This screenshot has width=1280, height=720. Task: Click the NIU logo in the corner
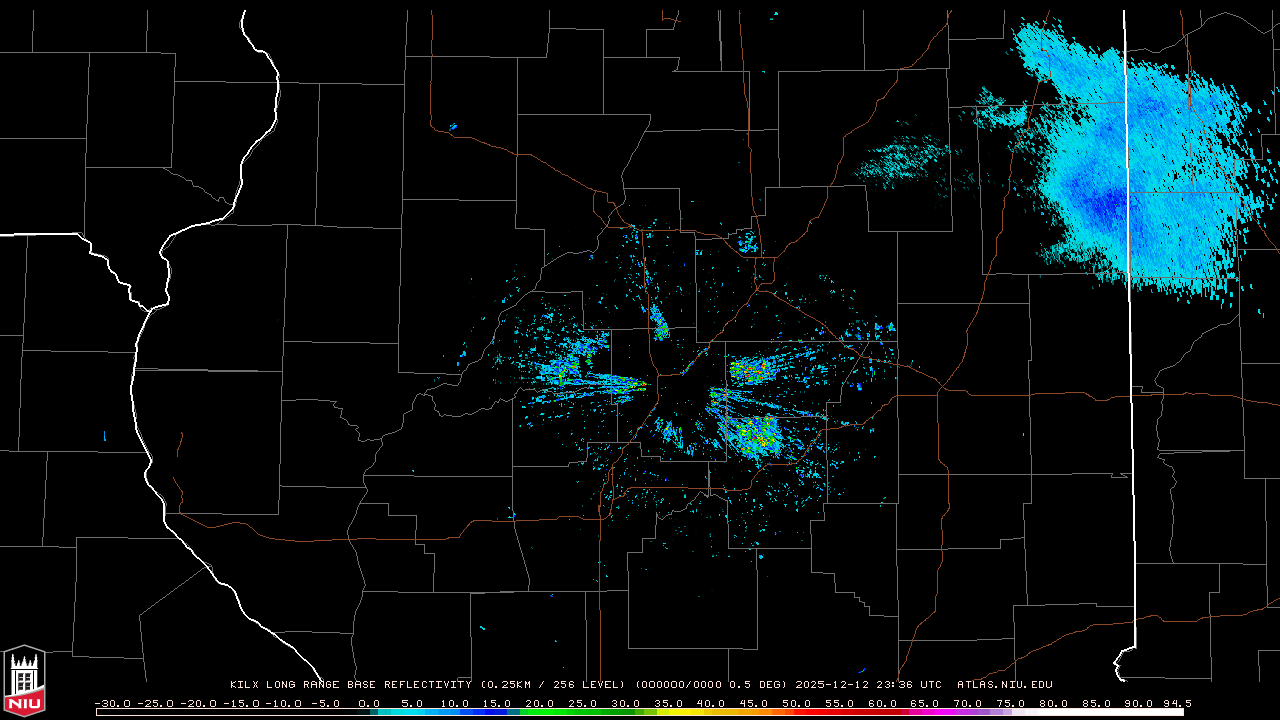pyautogui.click(x=24, y=682)
